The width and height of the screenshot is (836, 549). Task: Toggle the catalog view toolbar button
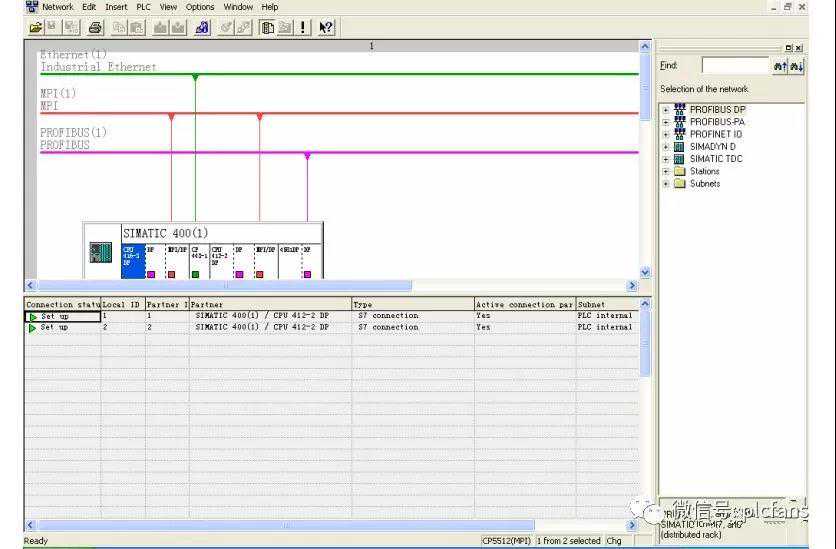(x=268, y=28)
